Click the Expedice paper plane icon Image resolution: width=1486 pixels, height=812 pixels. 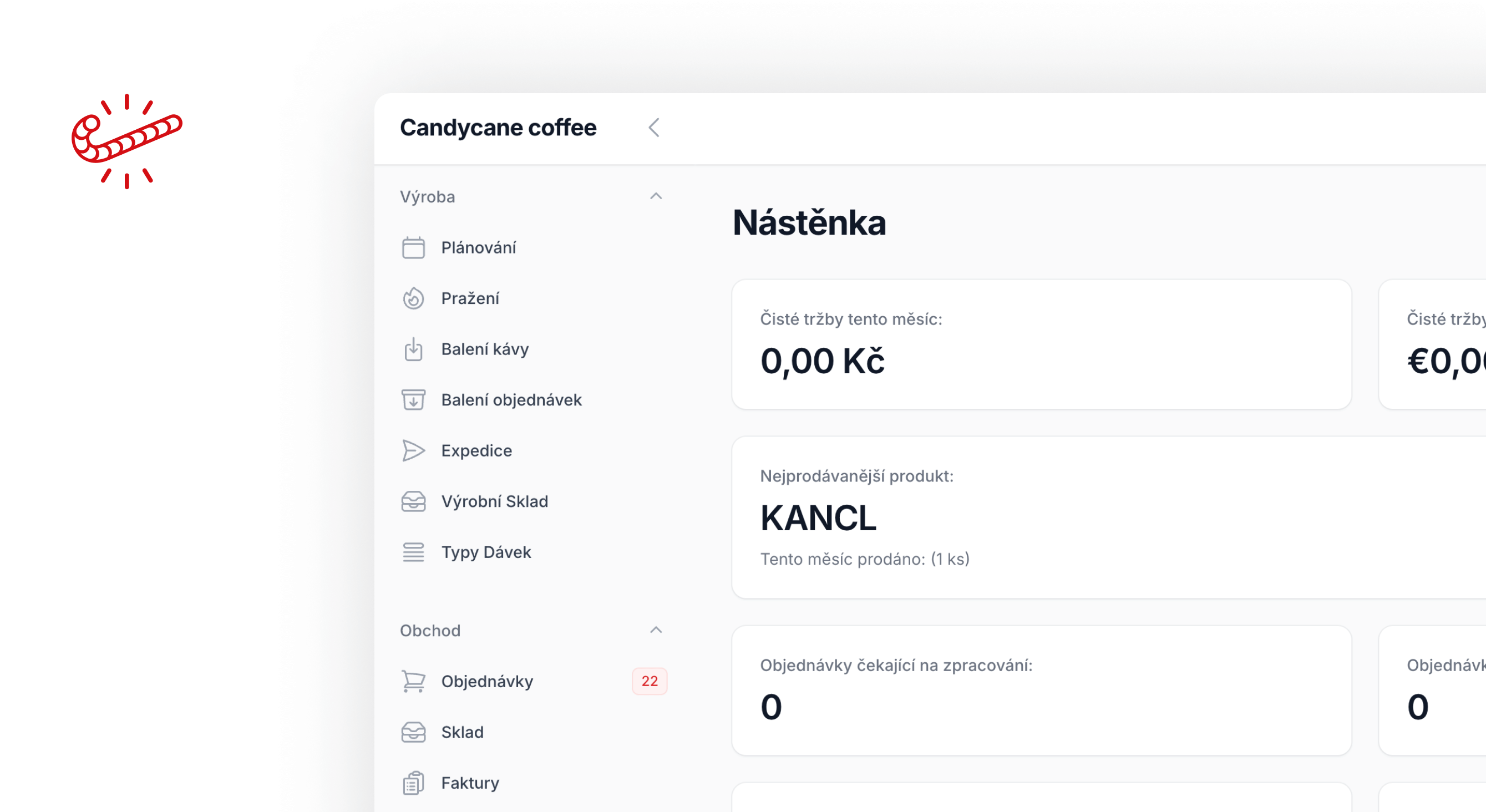(413, 451)
